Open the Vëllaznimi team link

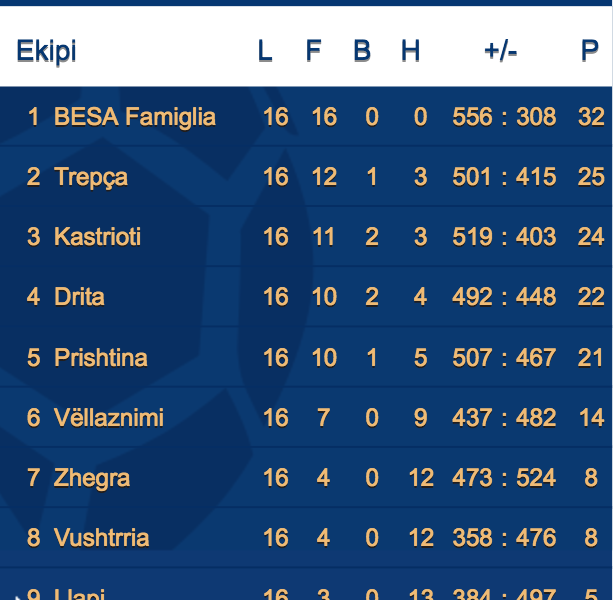(109, 418)
